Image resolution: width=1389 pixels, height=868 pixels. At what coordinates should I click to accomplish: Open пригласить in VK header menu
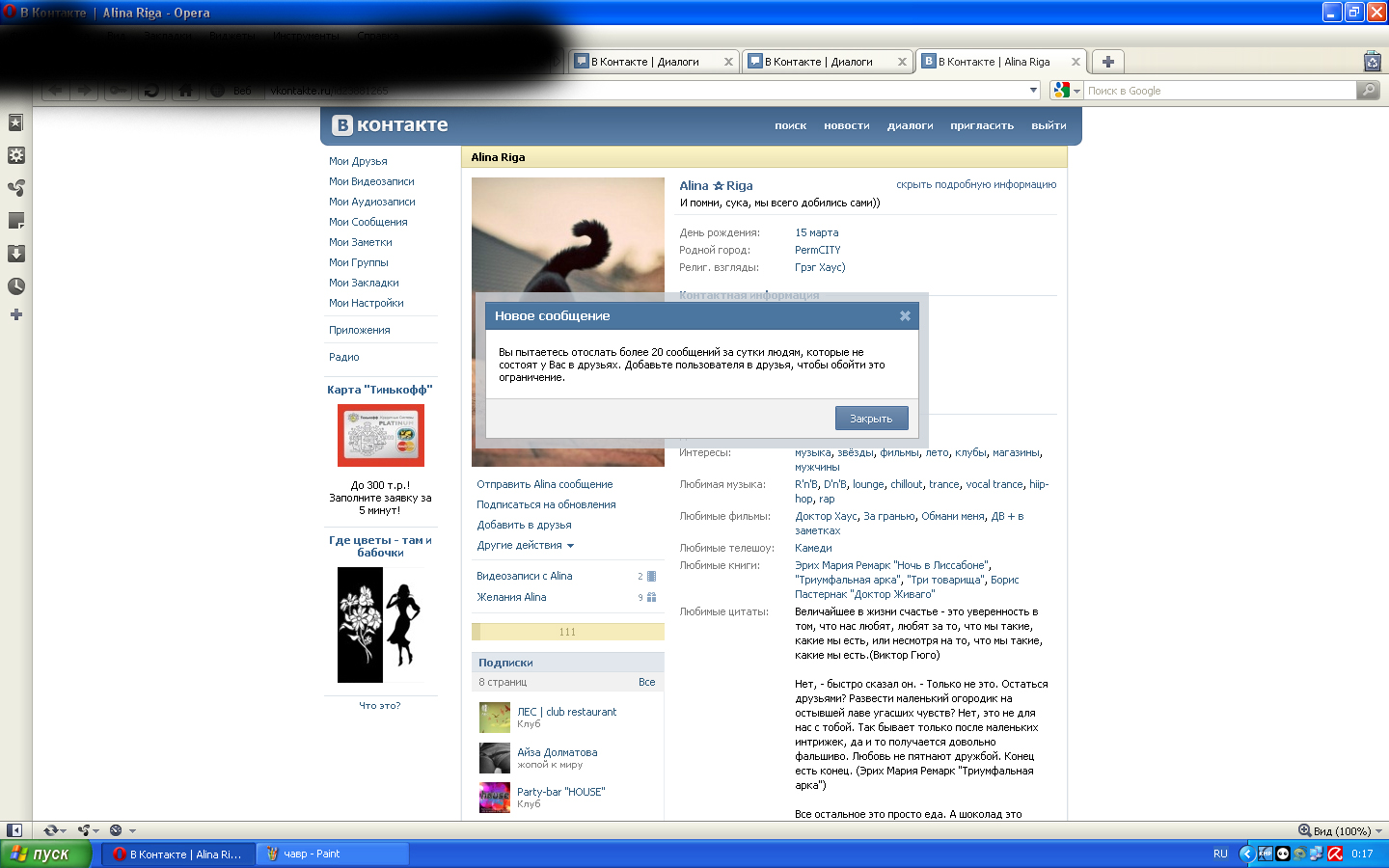click(x=982, y=125)
